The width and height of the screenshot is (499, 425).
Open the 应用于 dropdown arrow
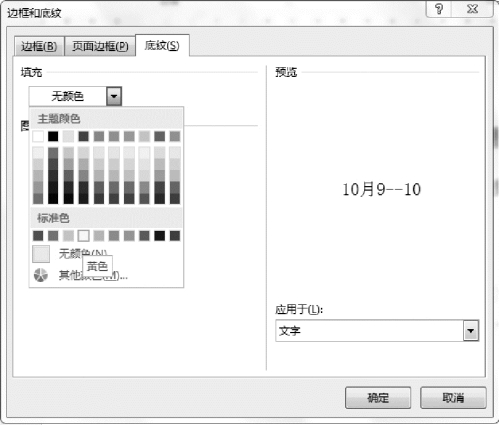tap(471, 331)
